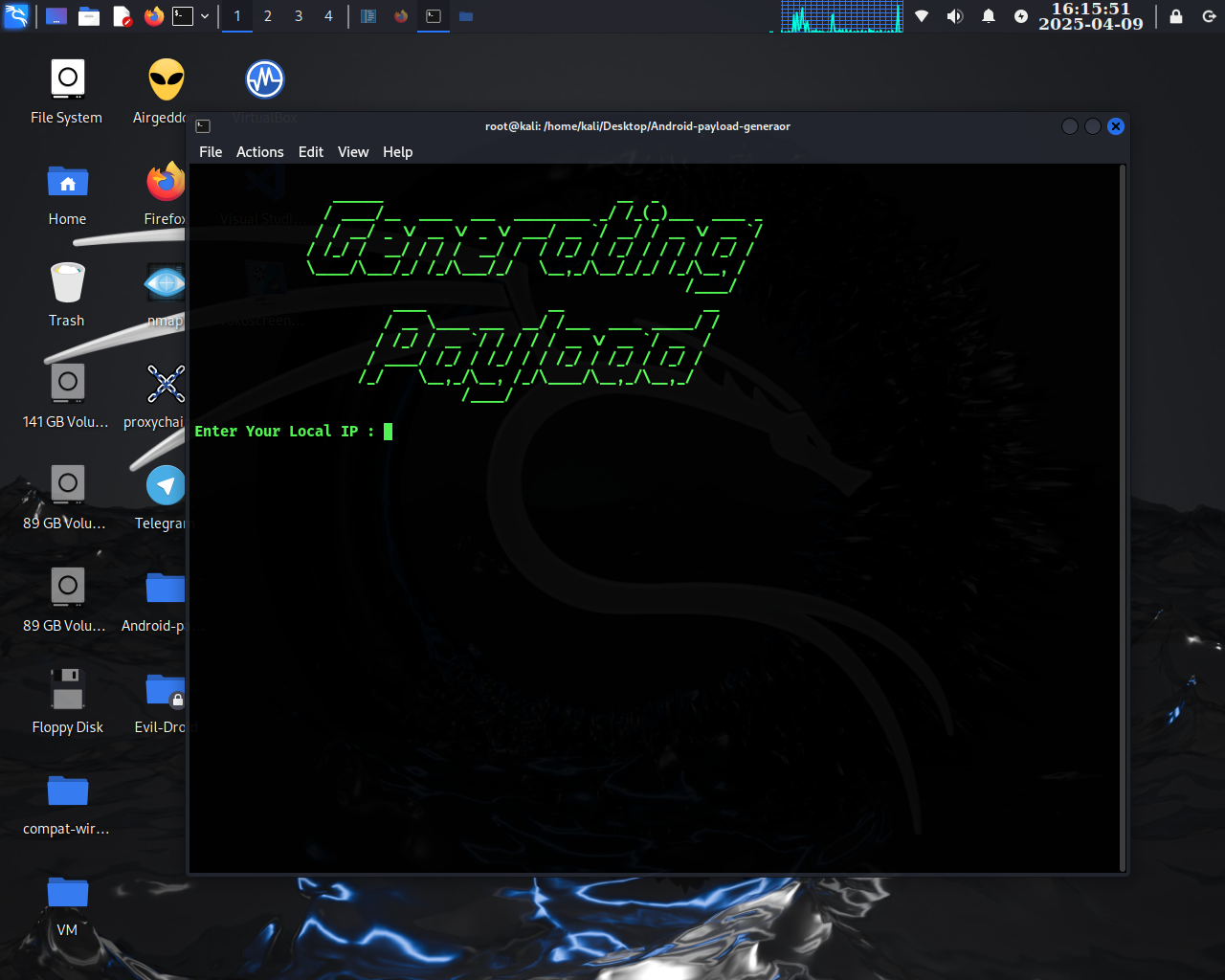Click the screen lock icon in the panel
The image size is (1225, 980).
pyautogui.click(x=1175, y=15)
